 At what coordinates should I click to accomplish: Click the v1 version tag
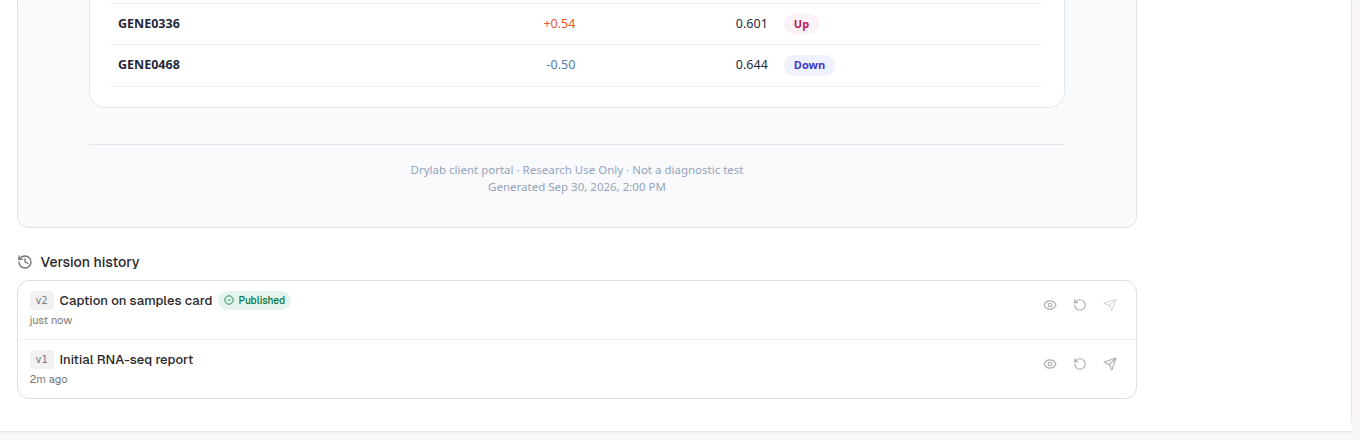tap(41, 359)
